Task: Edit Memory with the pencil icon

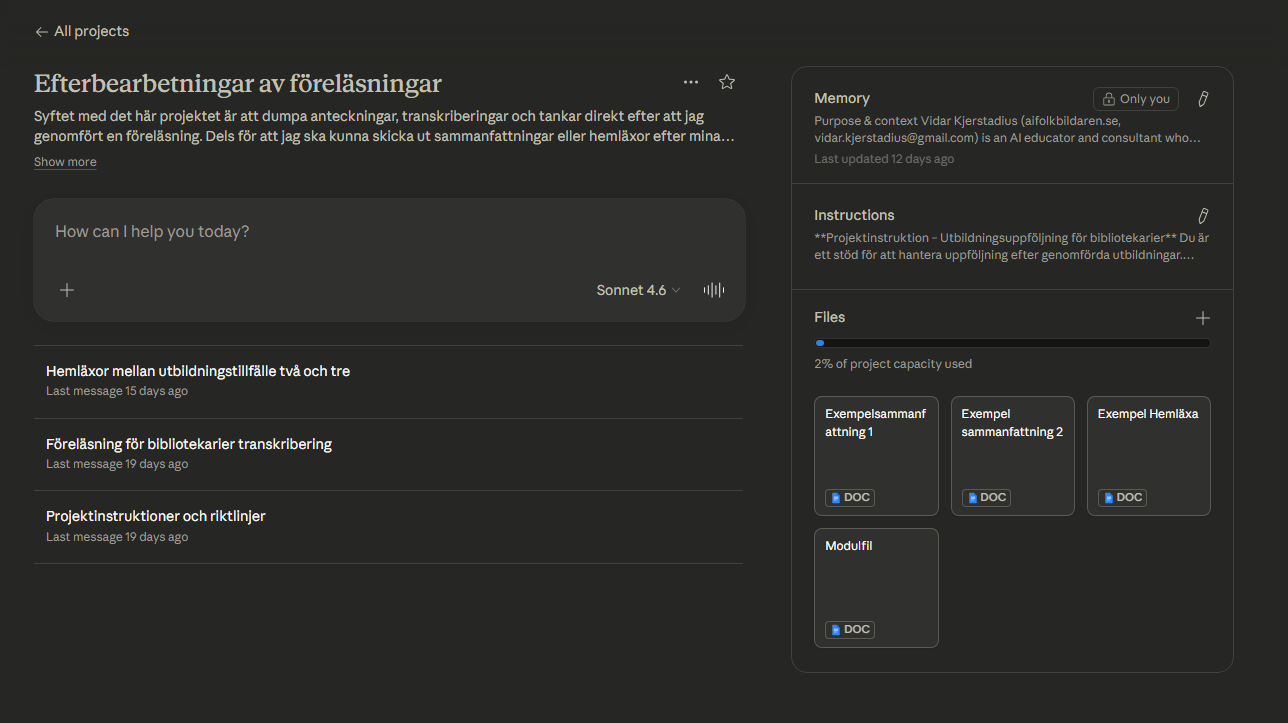Action: (1203, 99)
